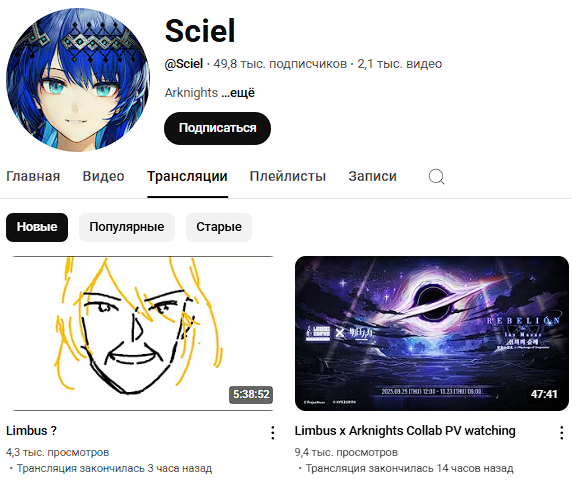Open the sketched face stream thumbnail
572x496 pixels.
tap(143, 333)
